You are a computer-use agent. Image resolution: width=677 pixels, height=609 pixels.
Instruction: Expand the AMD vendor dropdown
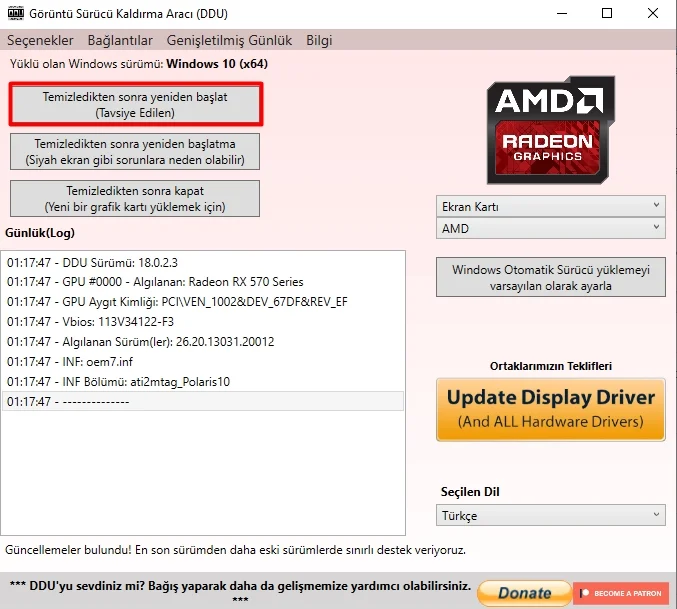coord(551,228)
